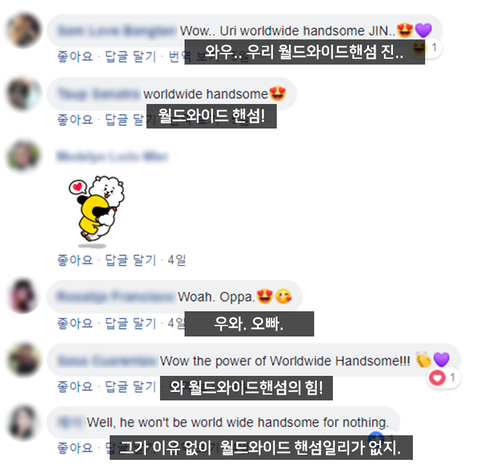Click 답글 달기 under the "Woah. Oppa." comment

point(131,323)
